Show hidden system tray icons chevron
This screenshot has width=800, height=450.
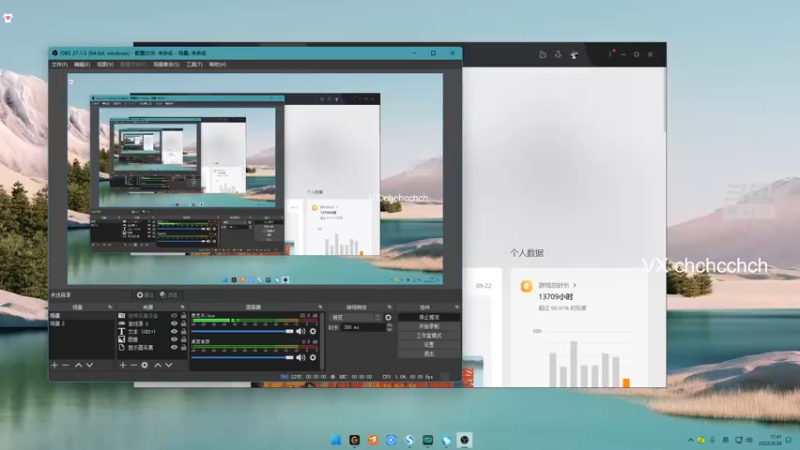click(x=690, y=440)
